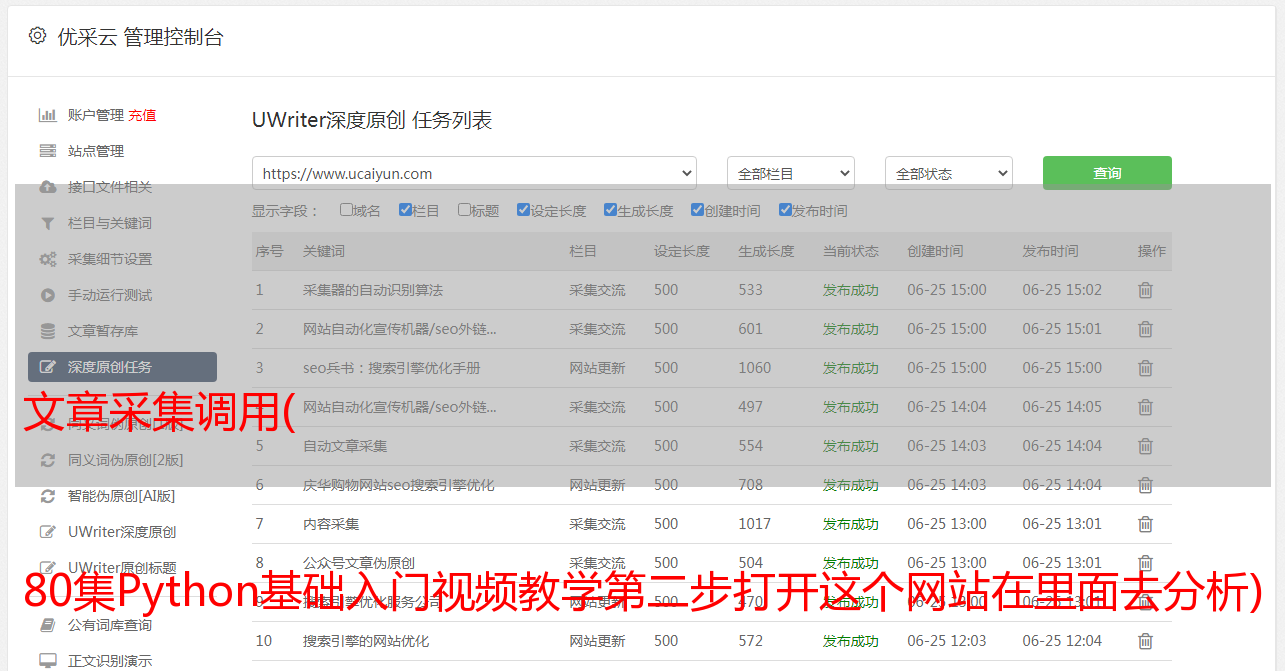Open 手动运行测试 sidebar item

pos(110,295)
